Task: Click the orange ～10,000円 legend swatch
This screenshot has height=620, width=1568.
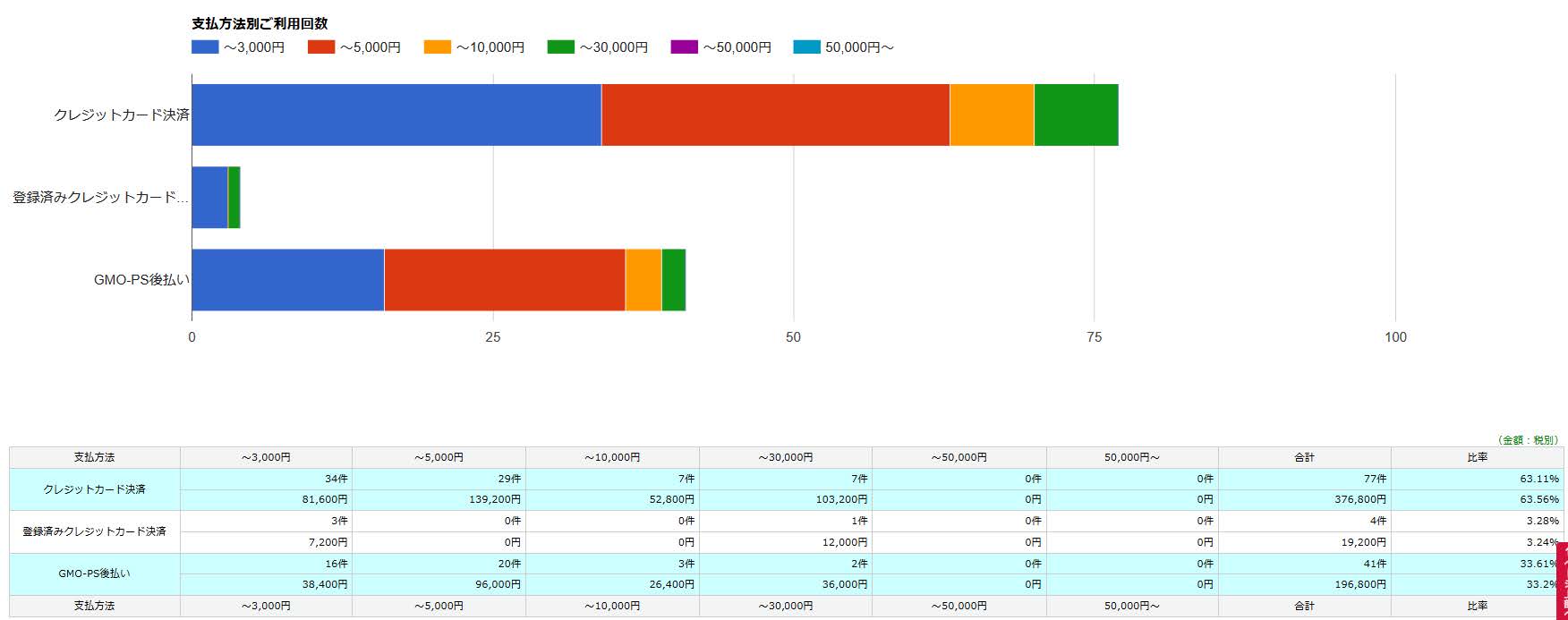Action: pyautogui.click(x=438, y=47)
